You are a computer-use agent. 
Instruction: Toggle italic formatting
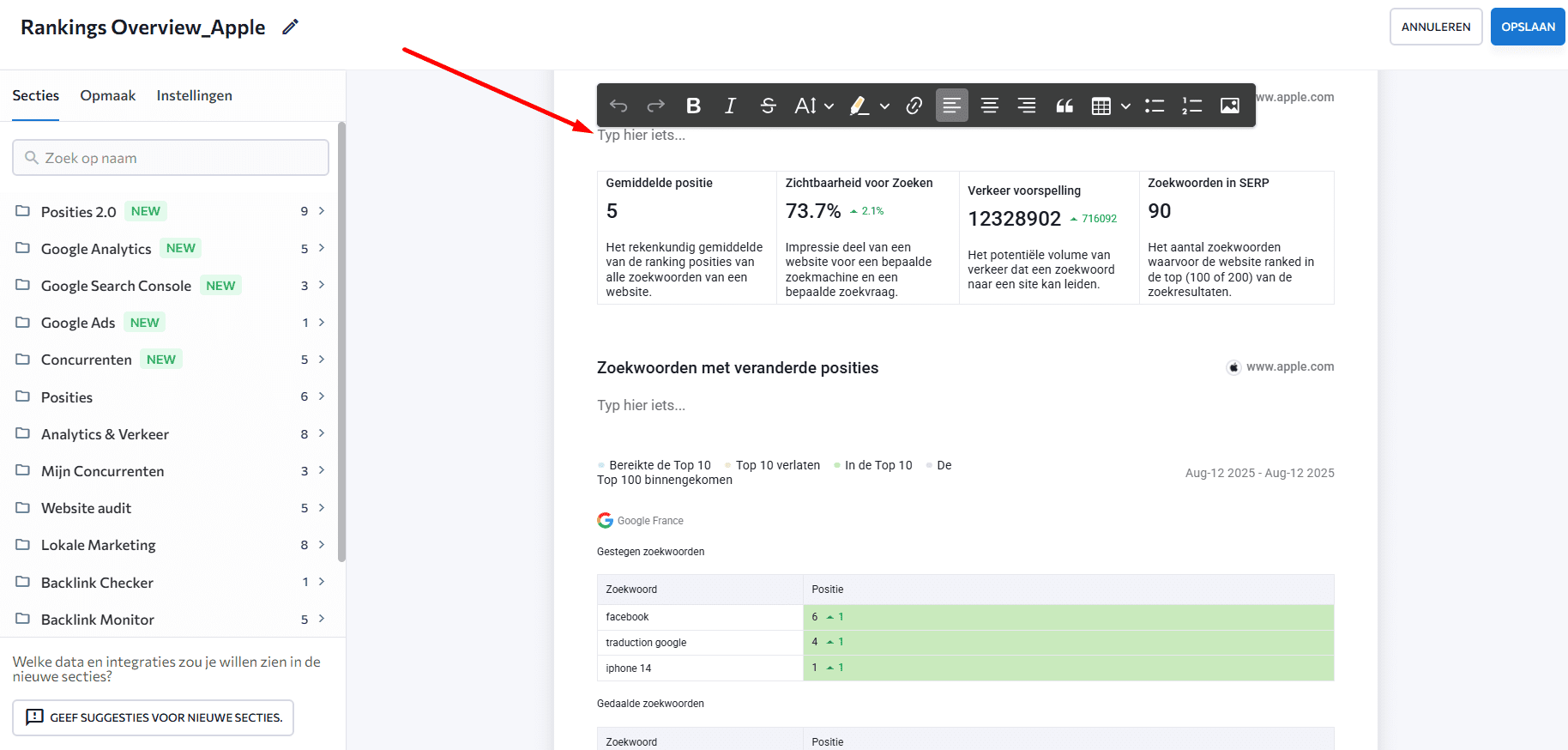(731, 106)
